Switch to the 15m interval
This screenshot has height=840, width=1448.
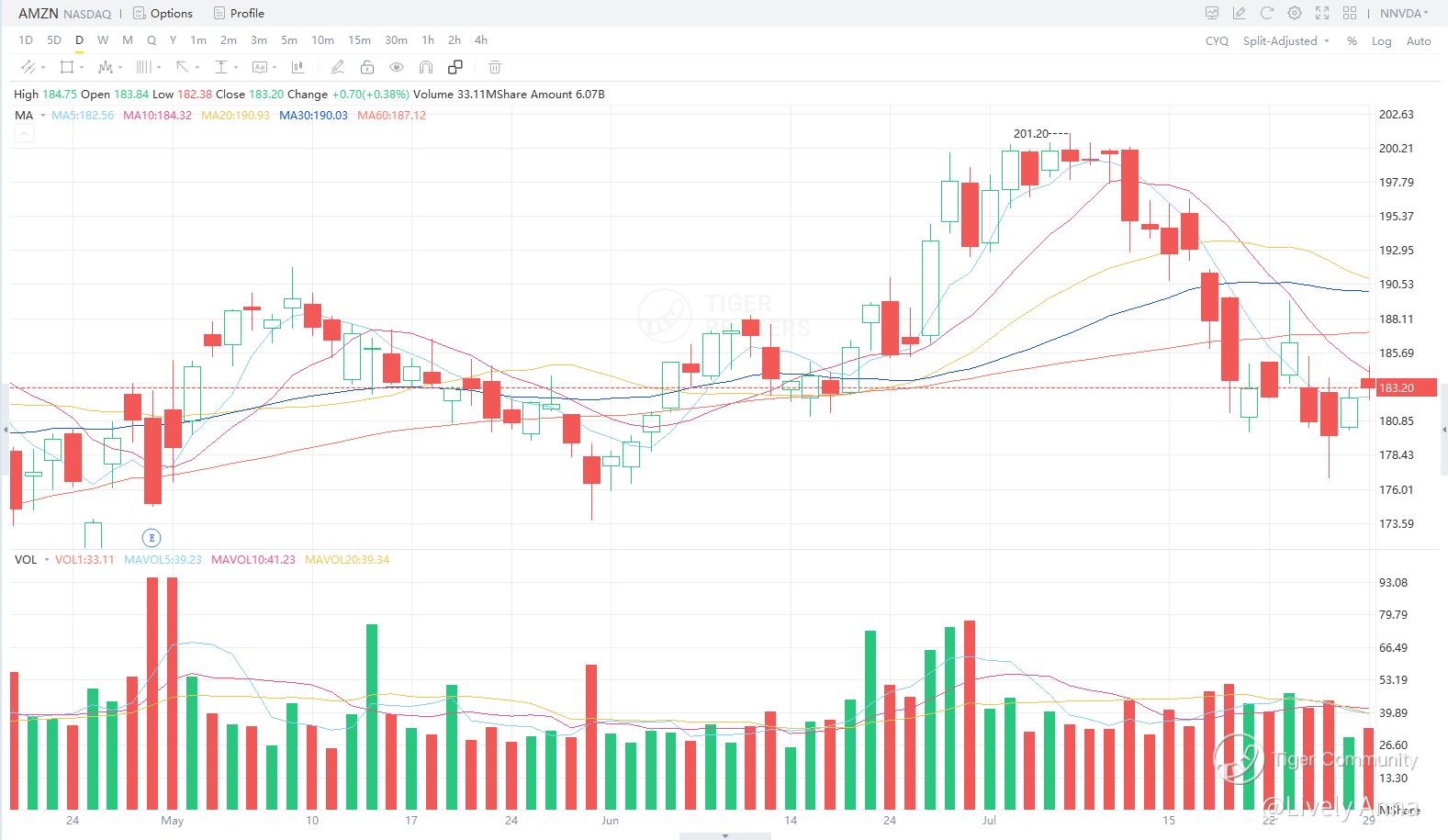point(359,40)
